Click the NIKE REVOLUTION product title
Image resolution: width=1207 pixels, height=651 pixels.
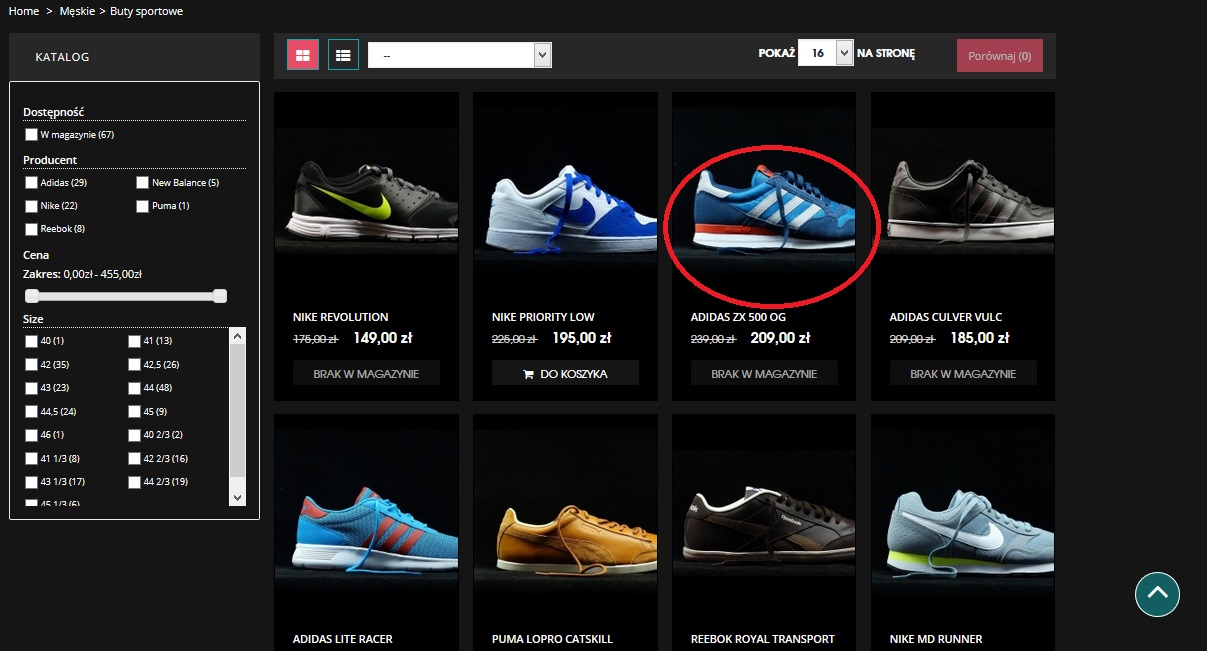tap(340, 317)
